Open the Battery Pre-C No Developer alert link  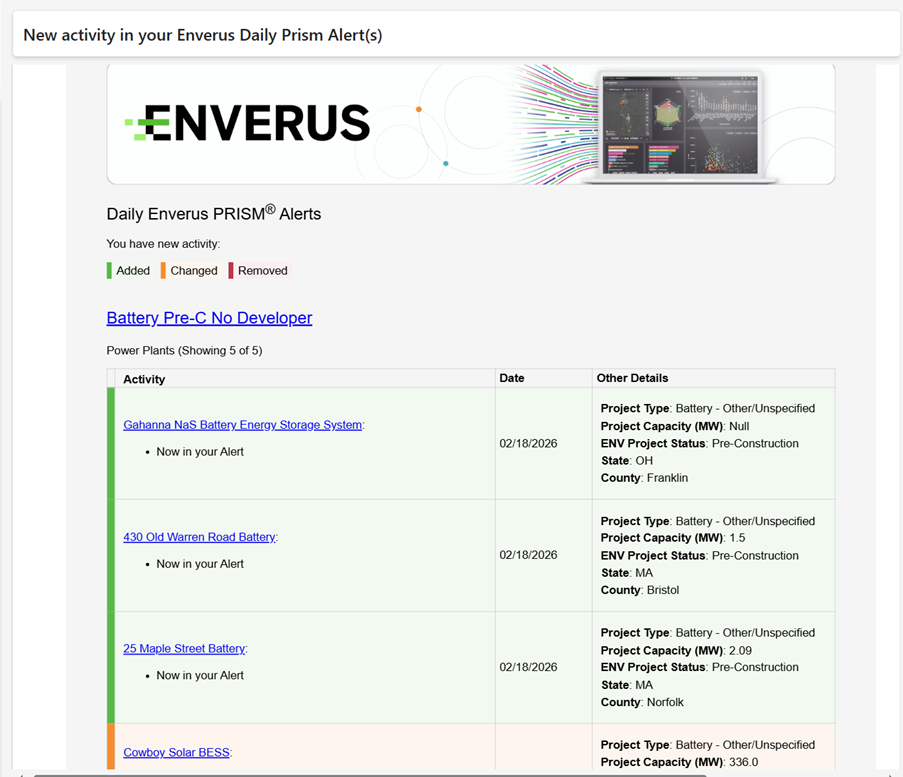point(209,318)
